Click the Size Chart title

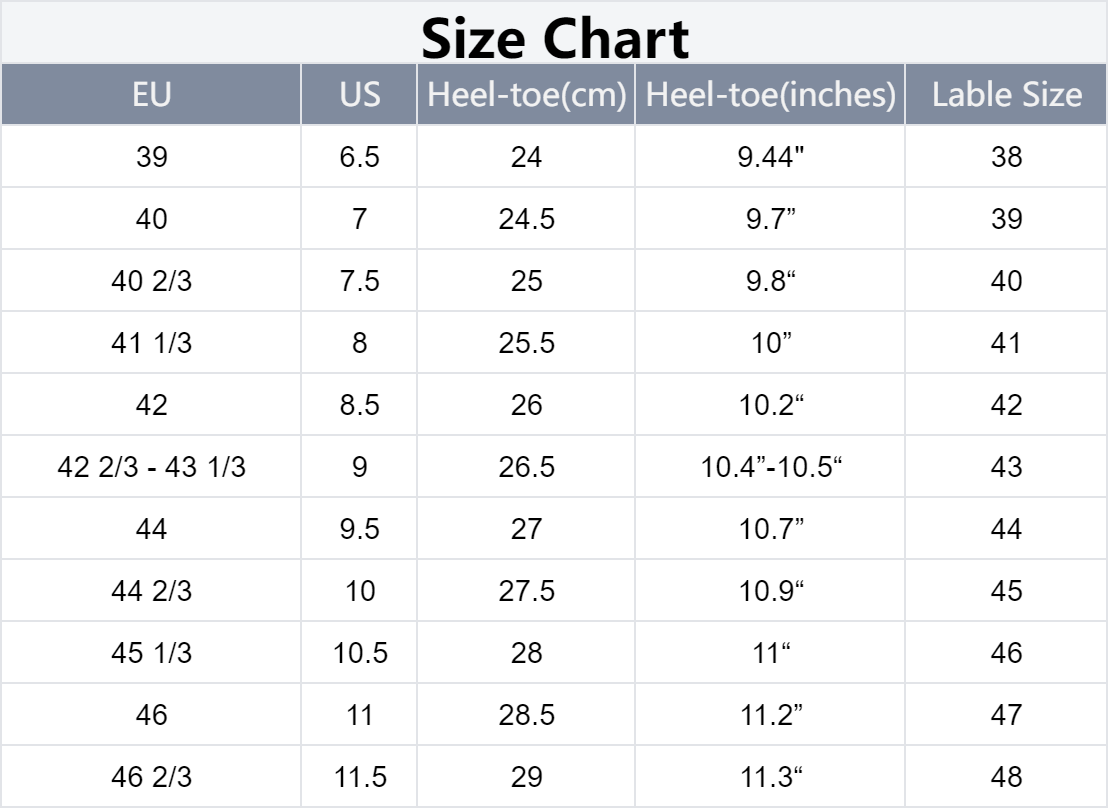click(554, 38)
